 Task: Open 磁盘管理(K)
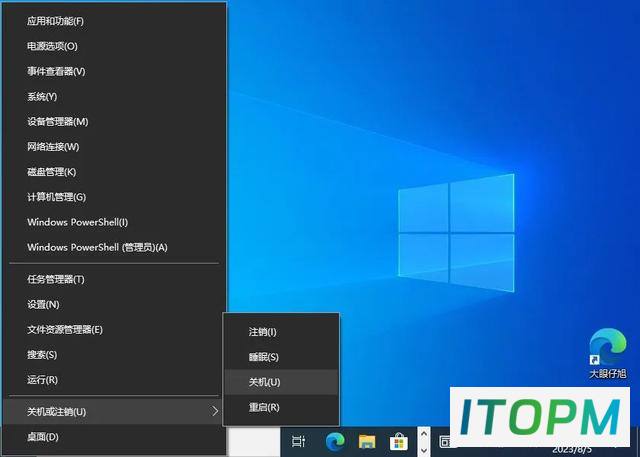click(114, 172)
